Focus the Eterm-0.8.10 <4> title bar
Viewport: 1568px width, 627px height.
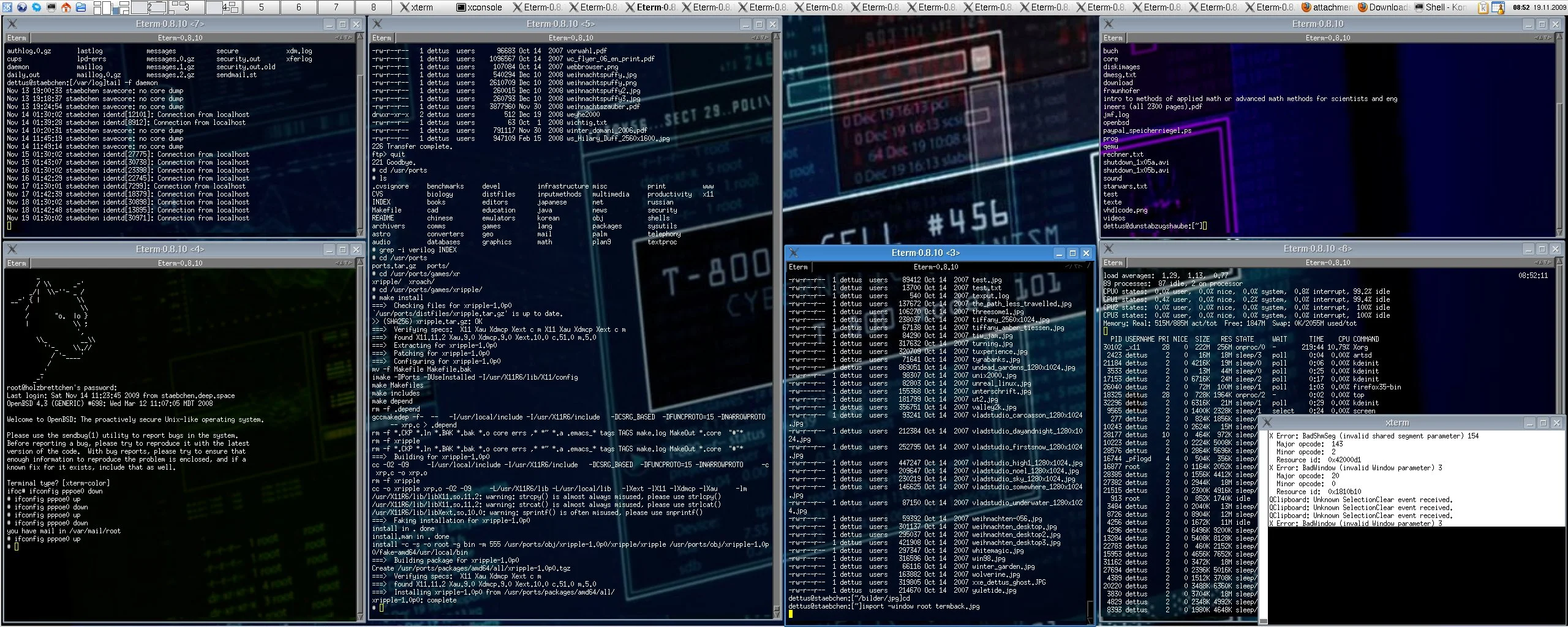170,249
